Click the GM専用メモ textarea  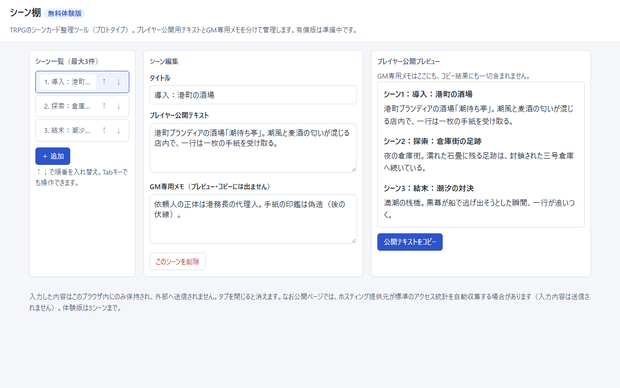click(x=253, y=219)
